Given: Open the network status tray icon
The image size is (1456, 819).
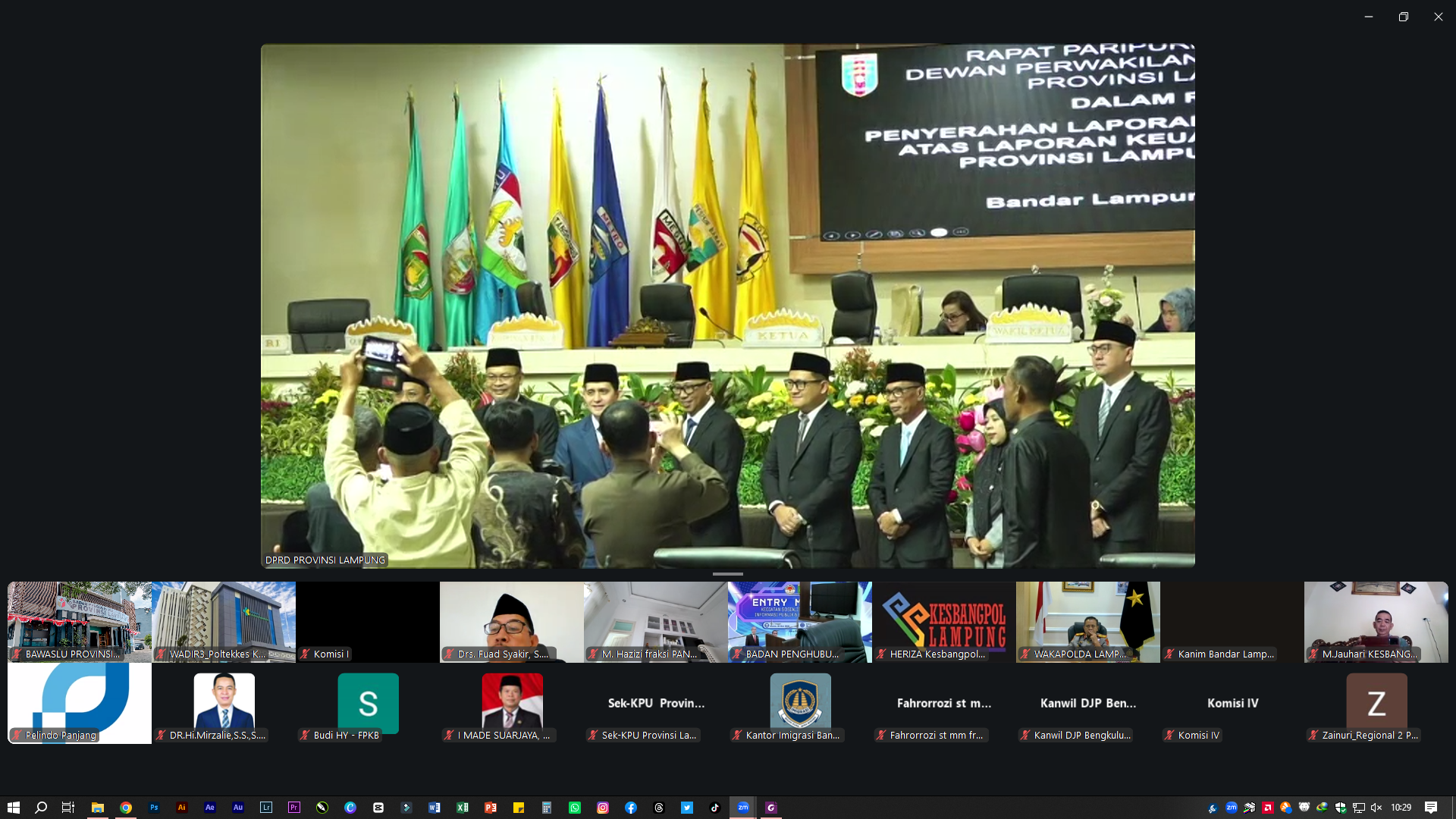Looking at the screenshot, I should coord(1359,808).
